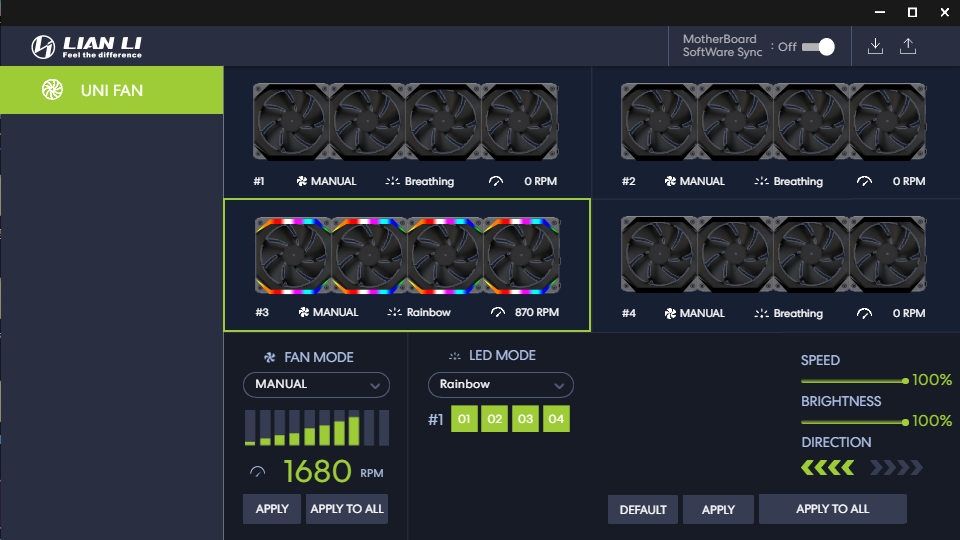Click the download/import profile icon
The image size is (960, 540).
(x=876, y=47)
